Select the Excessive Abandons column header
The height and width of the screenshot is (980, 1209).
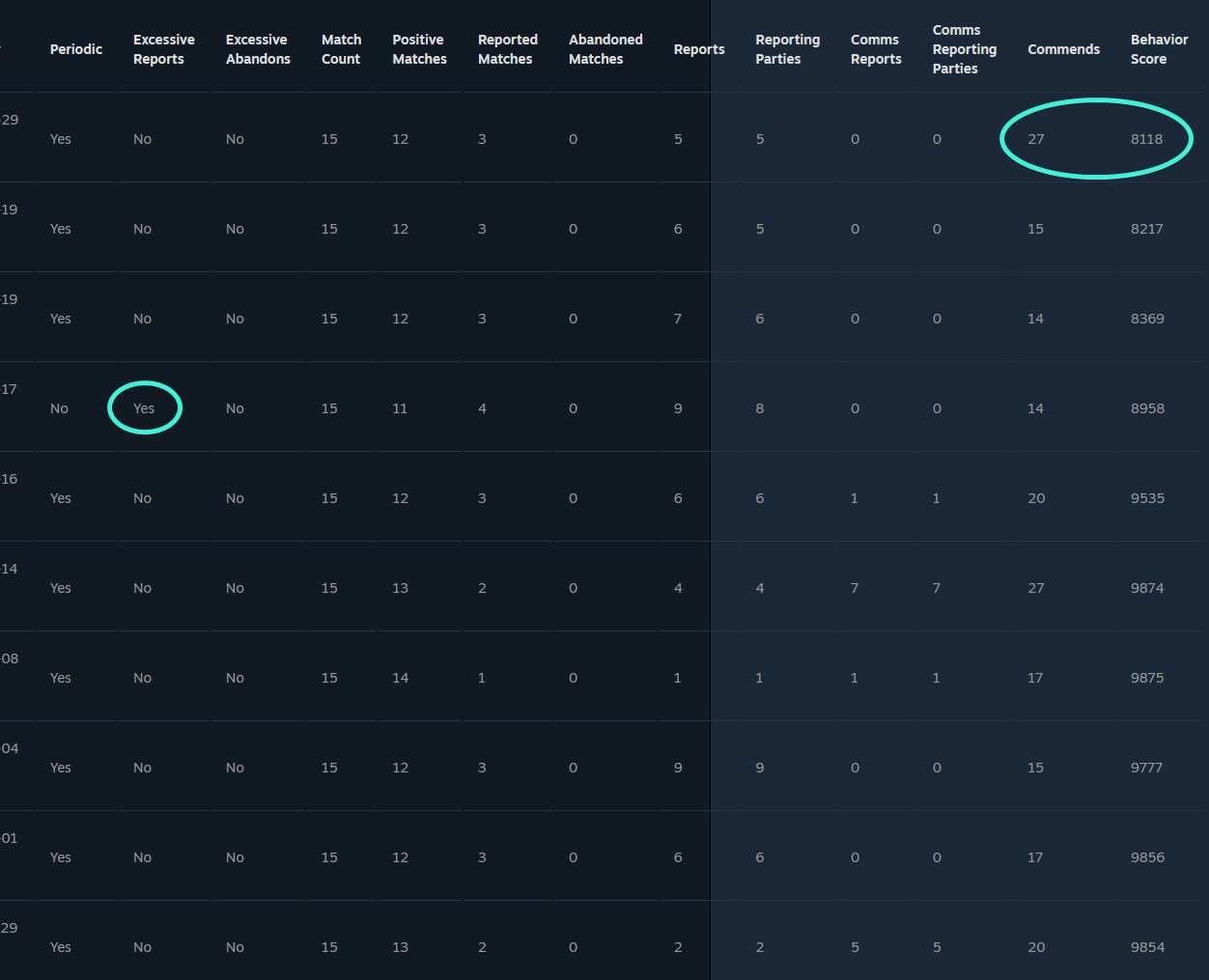[x=258, y=49]
